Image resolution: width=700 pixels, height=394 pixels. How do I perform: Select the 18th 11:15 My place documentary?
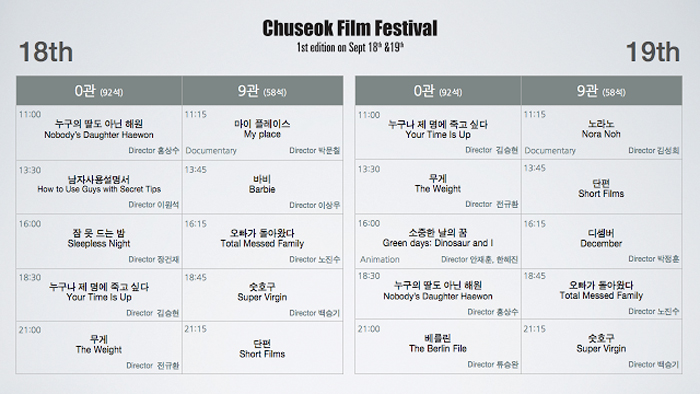coord(262,133)
